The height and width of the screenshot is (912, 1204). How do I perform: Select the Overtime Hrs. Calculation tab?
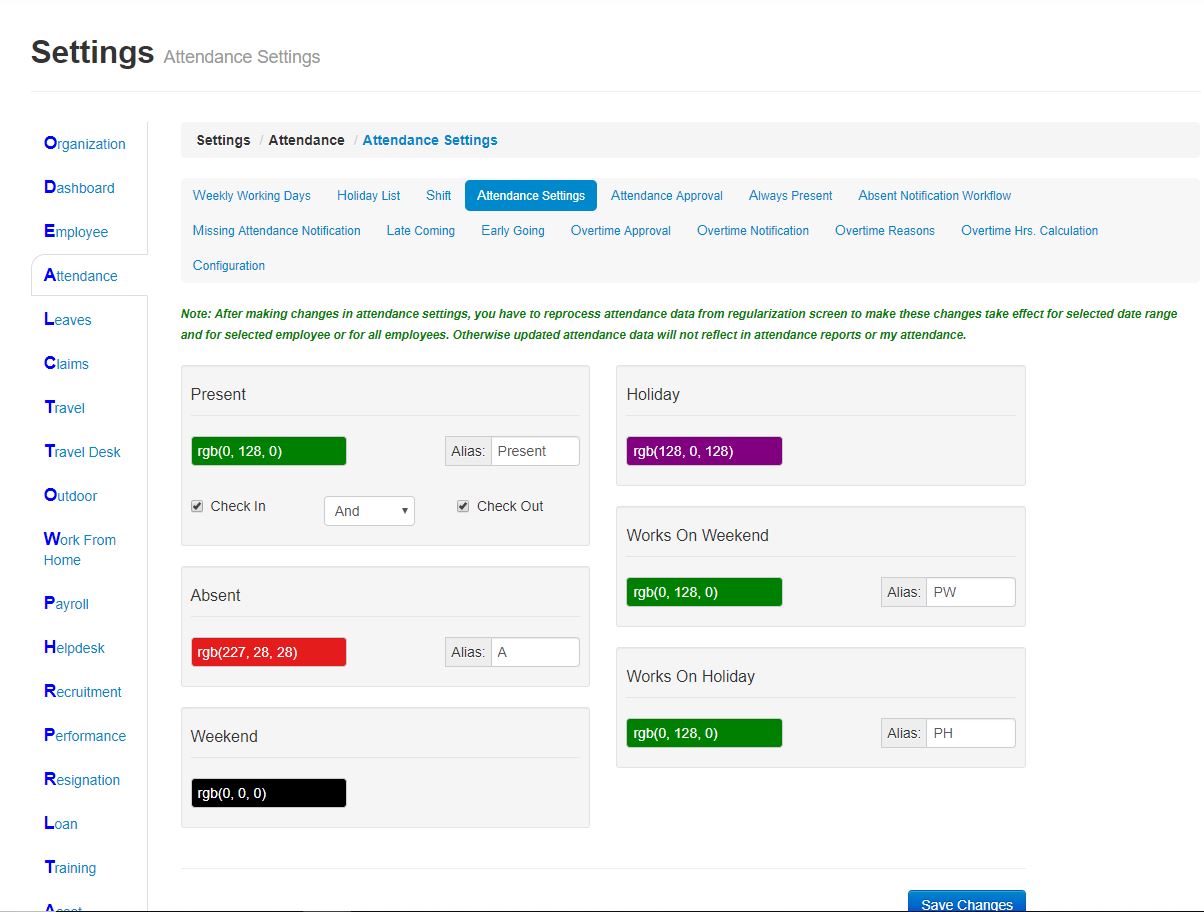coord(1029,231)
